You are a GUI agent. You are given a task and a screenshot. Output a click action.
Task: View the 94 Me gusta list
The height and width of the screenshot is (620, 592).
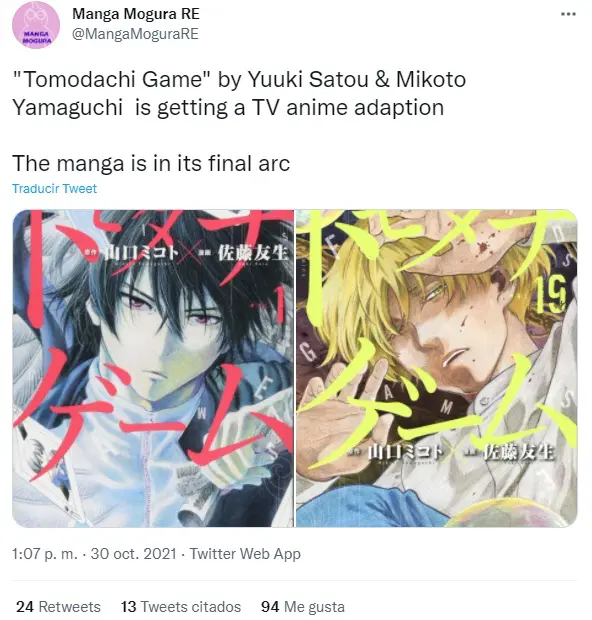coord(303,607)
